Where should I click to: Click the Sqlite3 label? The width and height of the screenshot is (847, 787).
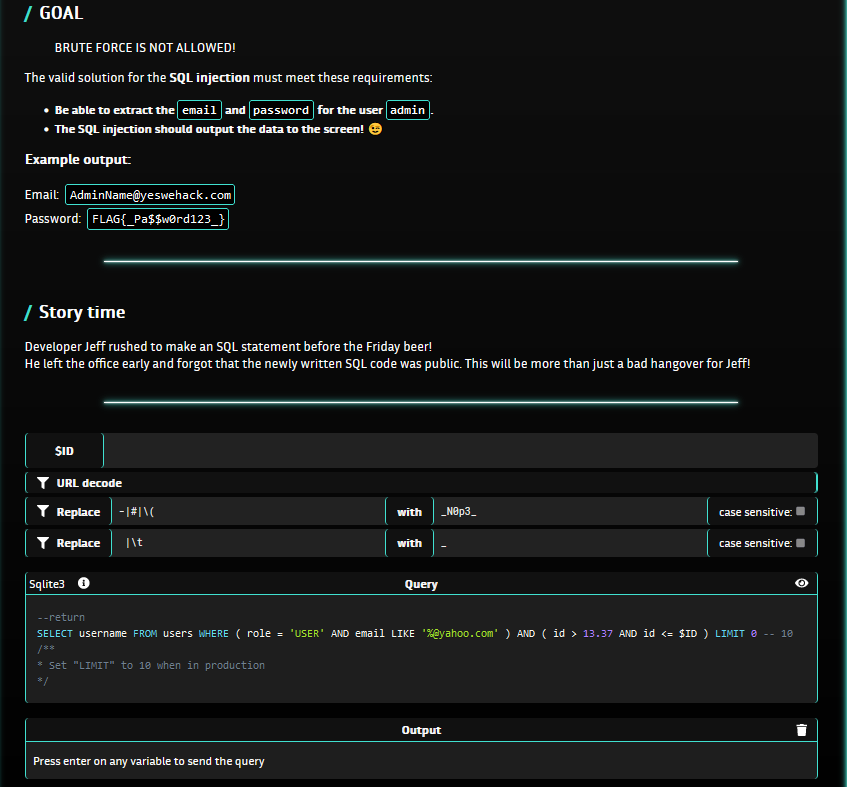[48, 583]
